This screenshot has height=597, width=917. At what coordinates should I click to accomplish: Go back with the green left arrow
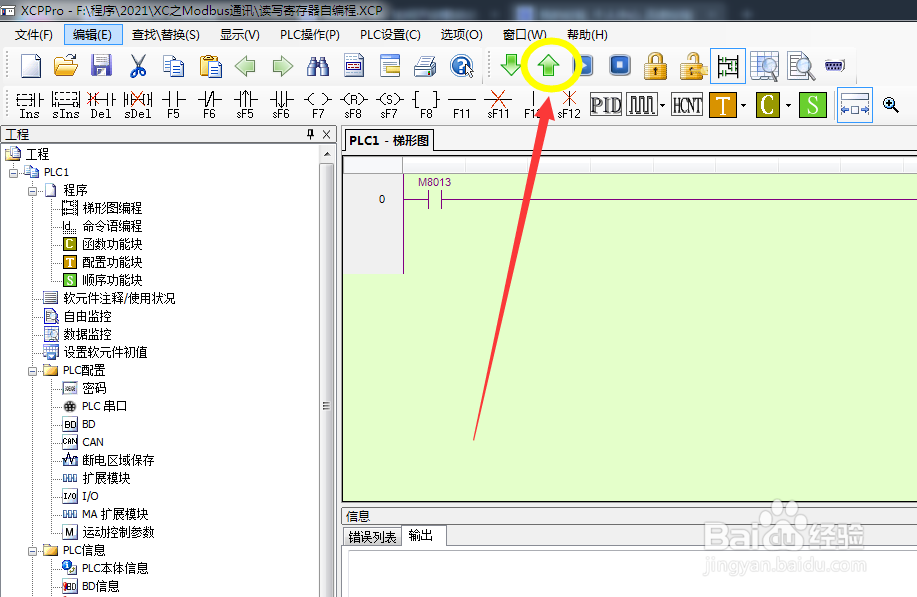pyautogui.click(x=246, y=65)
